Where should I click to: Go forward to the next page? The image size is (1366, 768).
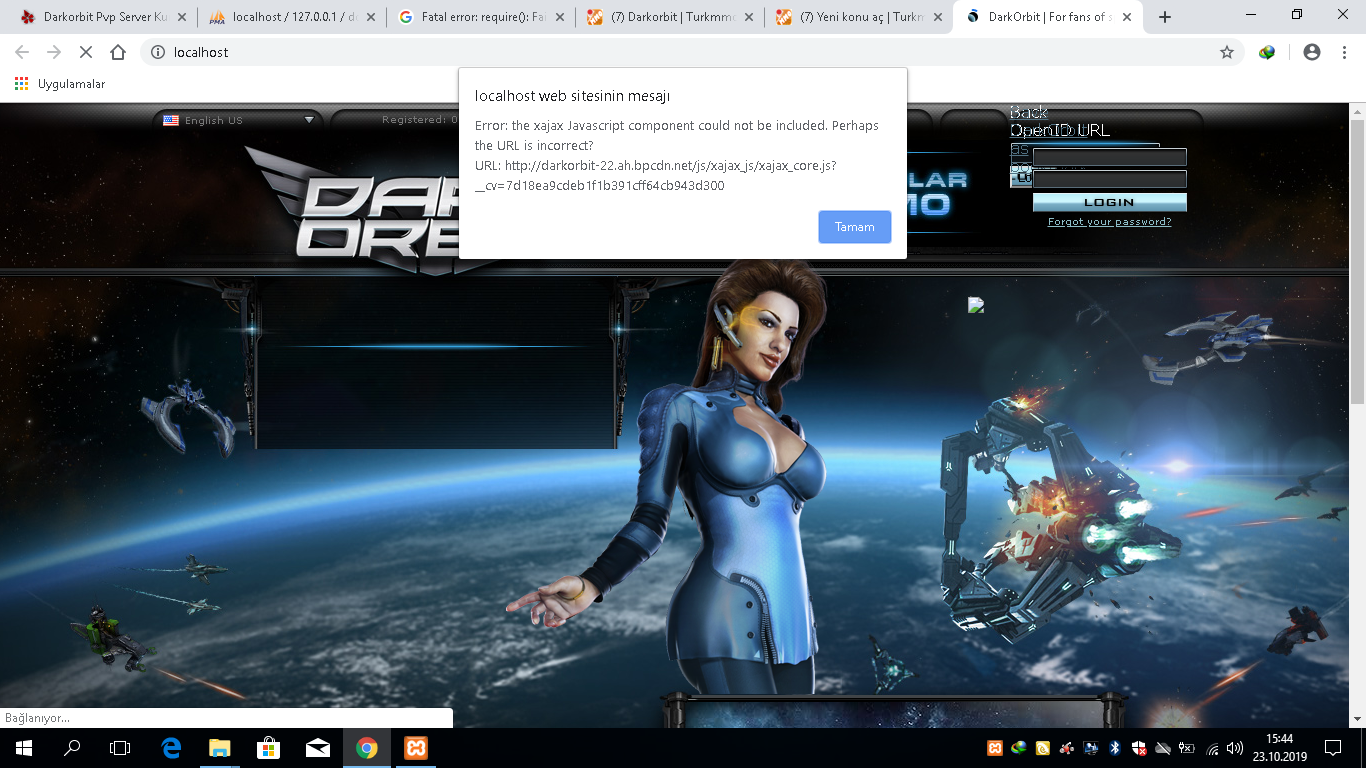pos(54,52)
